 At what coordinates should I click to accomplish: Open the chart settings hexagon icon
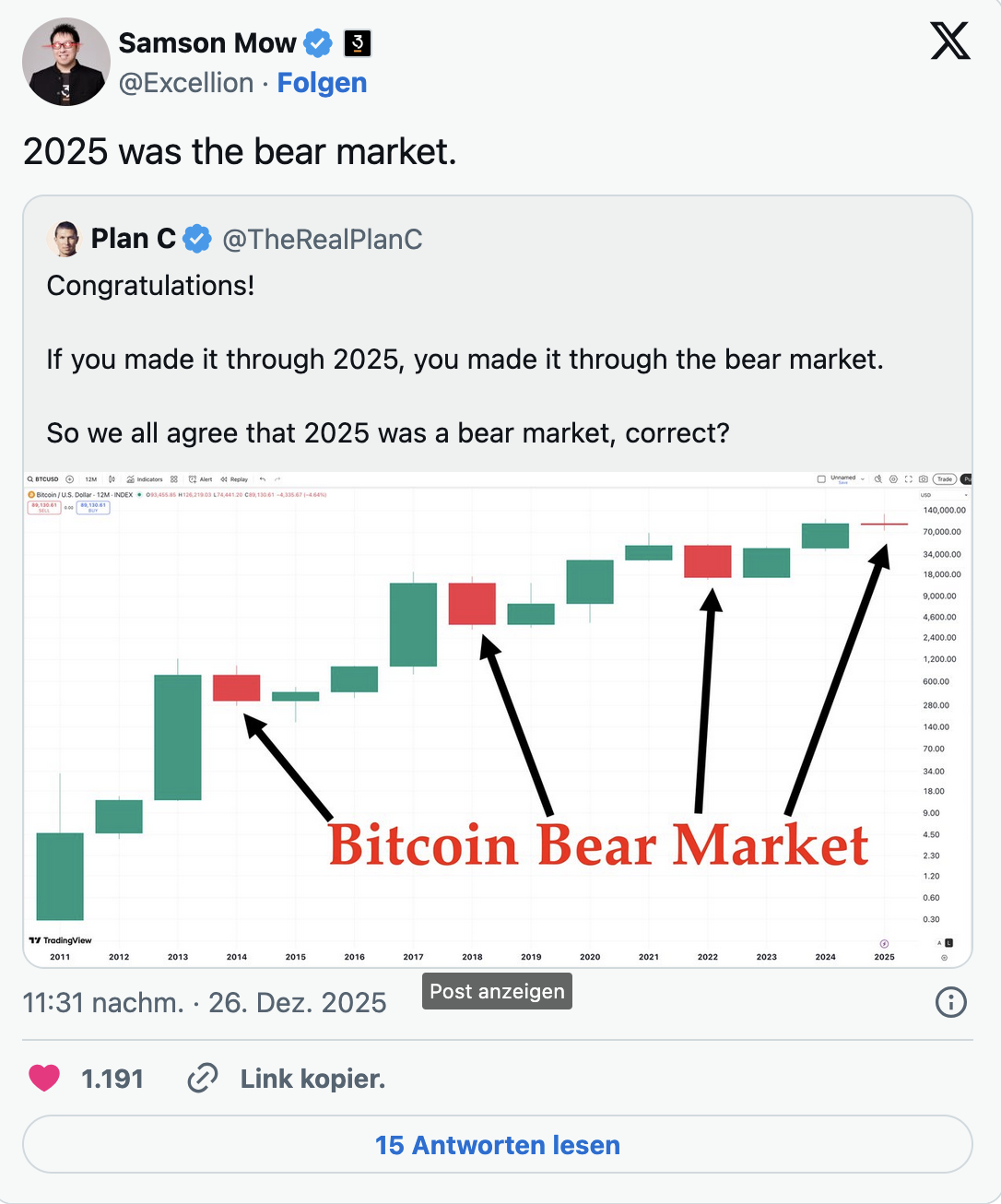pyautogui.click(x=893, y=479)
